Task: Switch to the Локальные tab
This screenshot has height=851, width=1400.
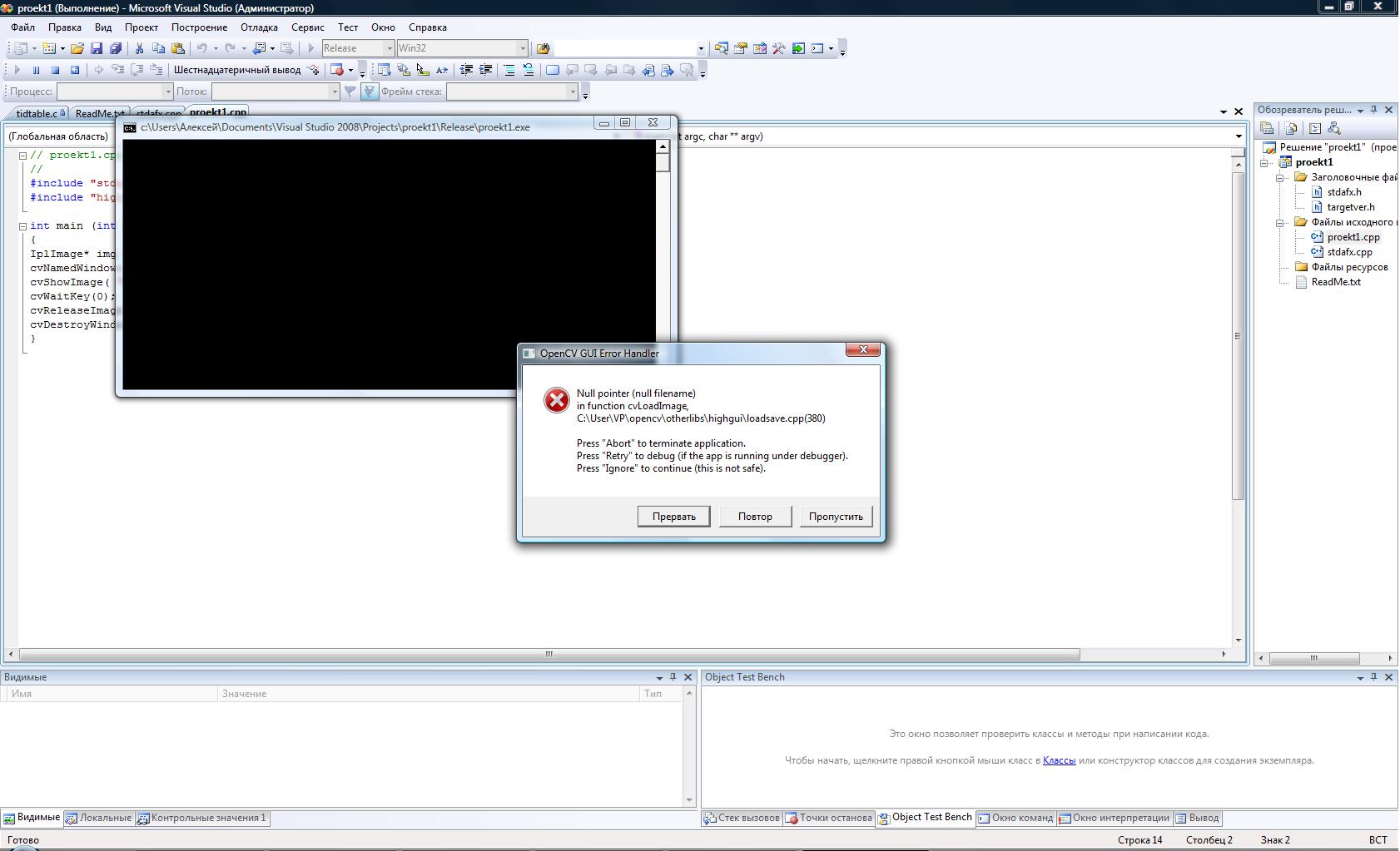Action: 100,818
